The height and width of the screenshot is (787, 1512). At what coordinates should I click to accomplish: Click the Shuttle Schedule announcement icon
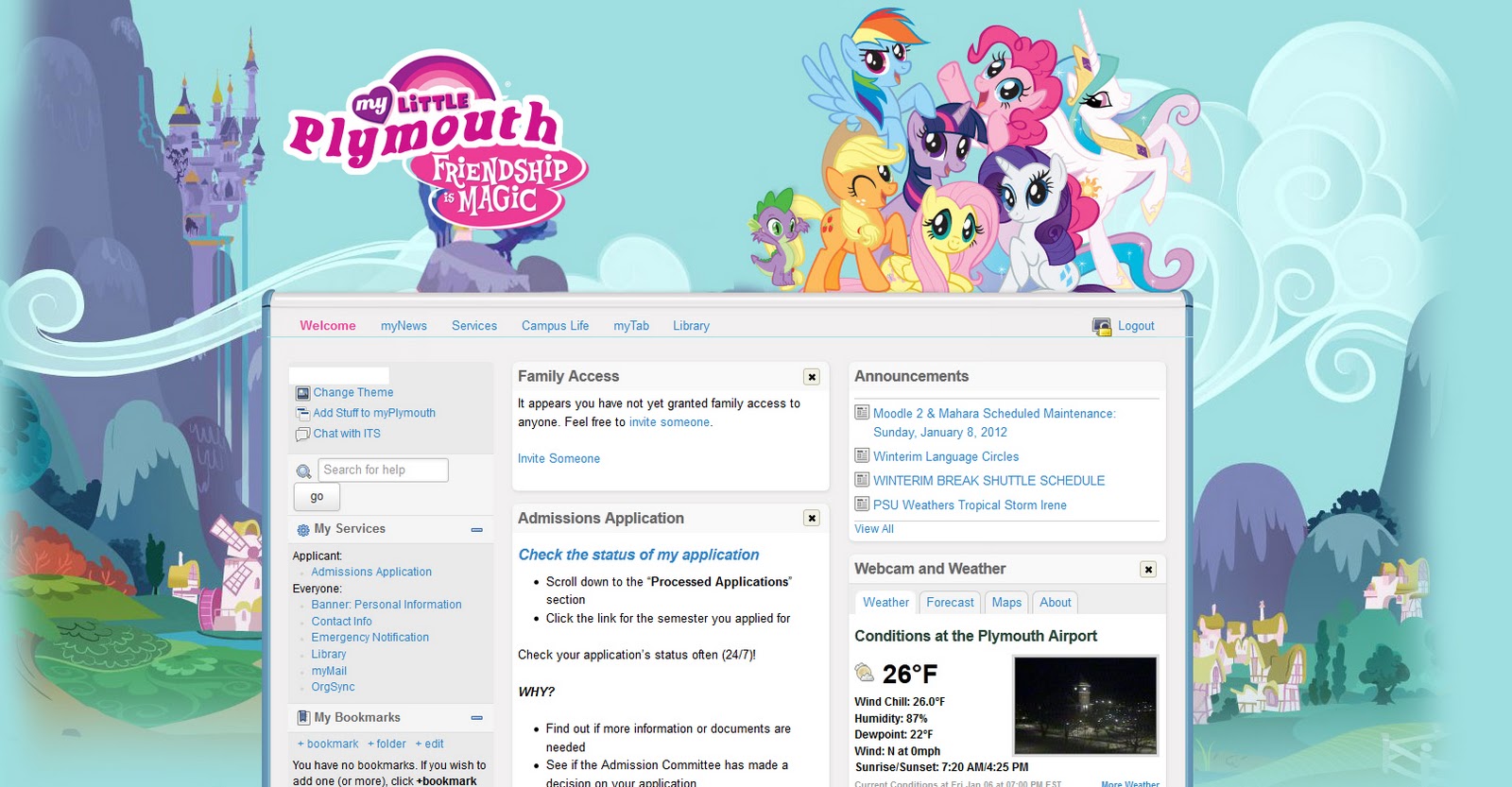pos(862,480)
